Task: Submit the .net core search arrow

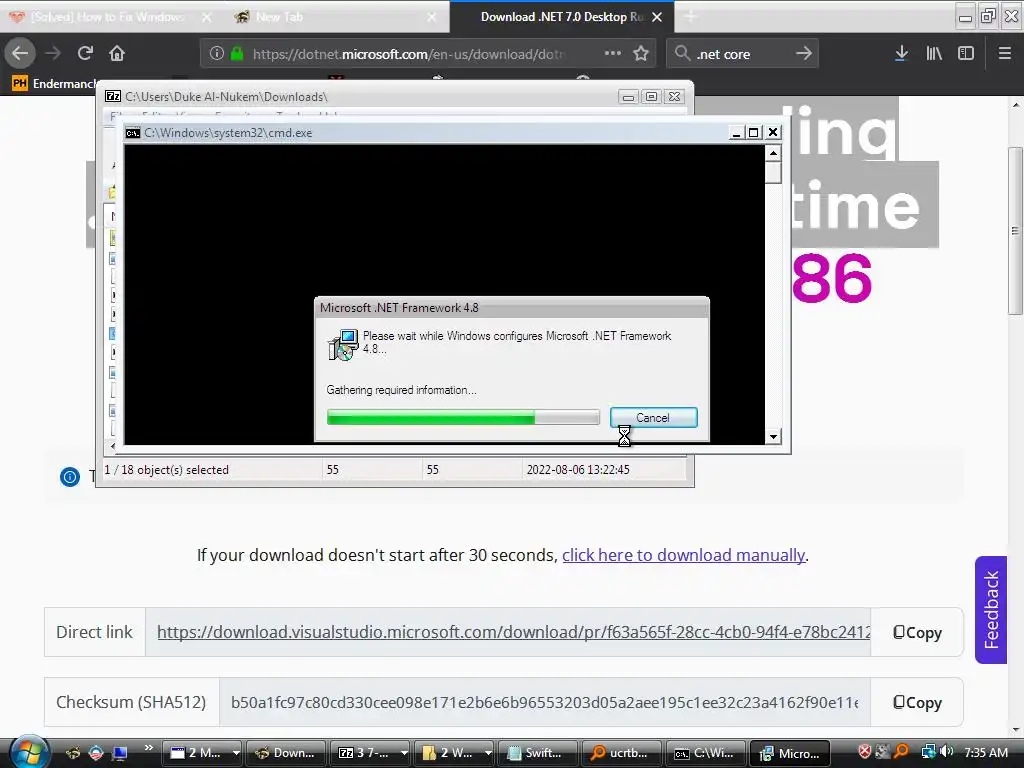Action: coord(804,54)
